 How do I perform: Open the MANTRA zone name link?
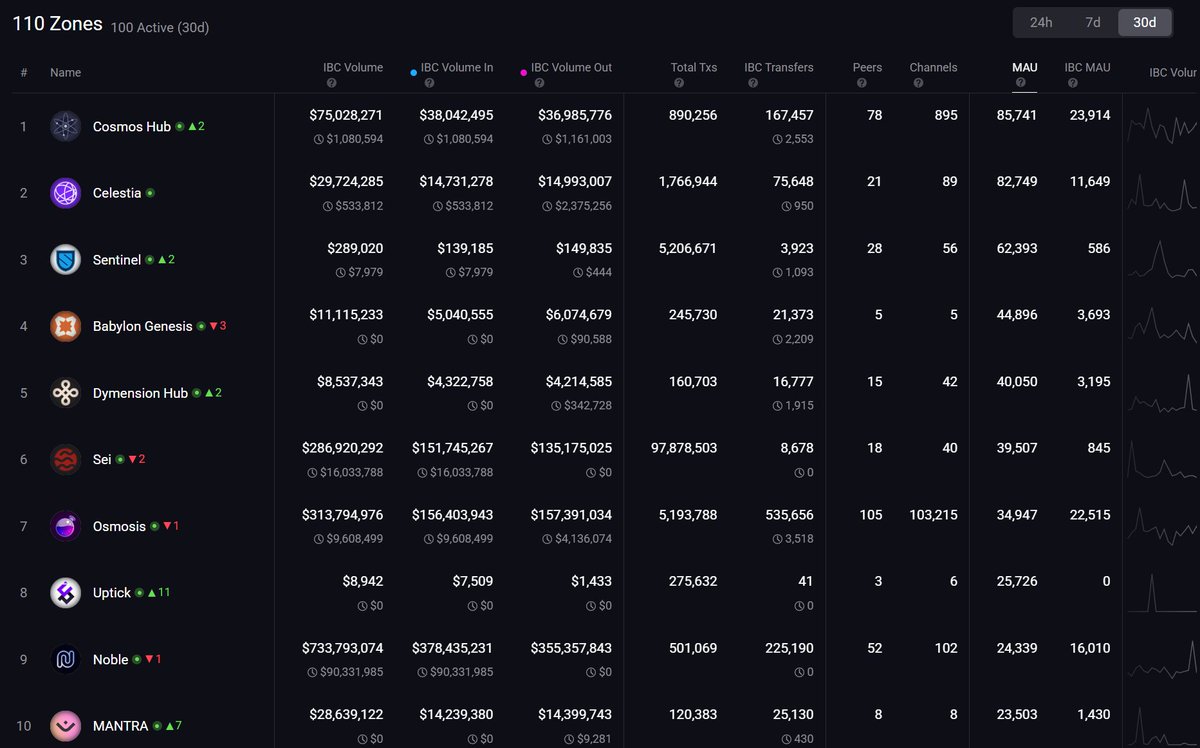121,726
